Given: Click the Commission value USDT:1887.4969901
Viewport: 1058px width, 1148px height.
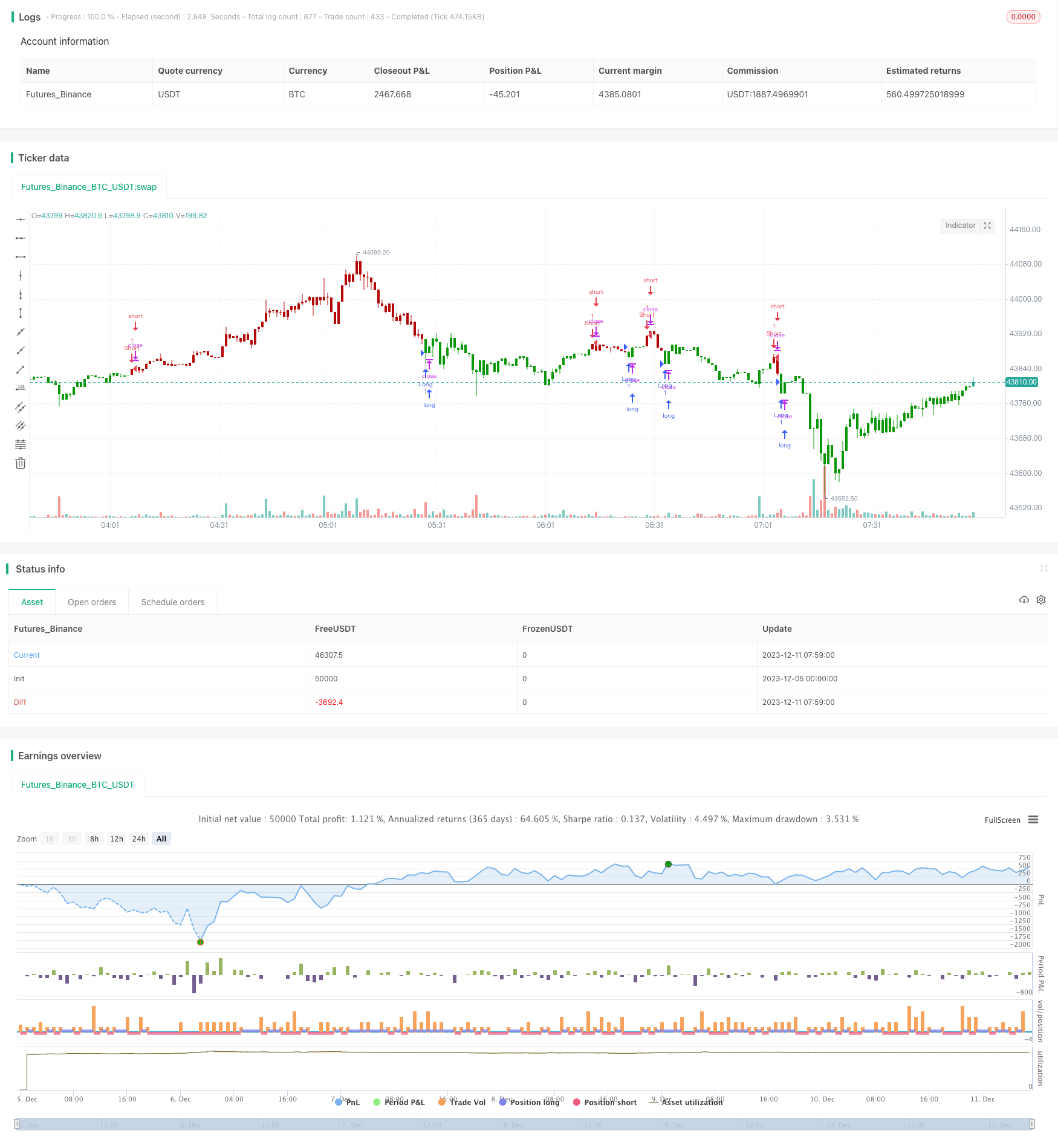Looking at the screenshot, I should tap(767, 94).
